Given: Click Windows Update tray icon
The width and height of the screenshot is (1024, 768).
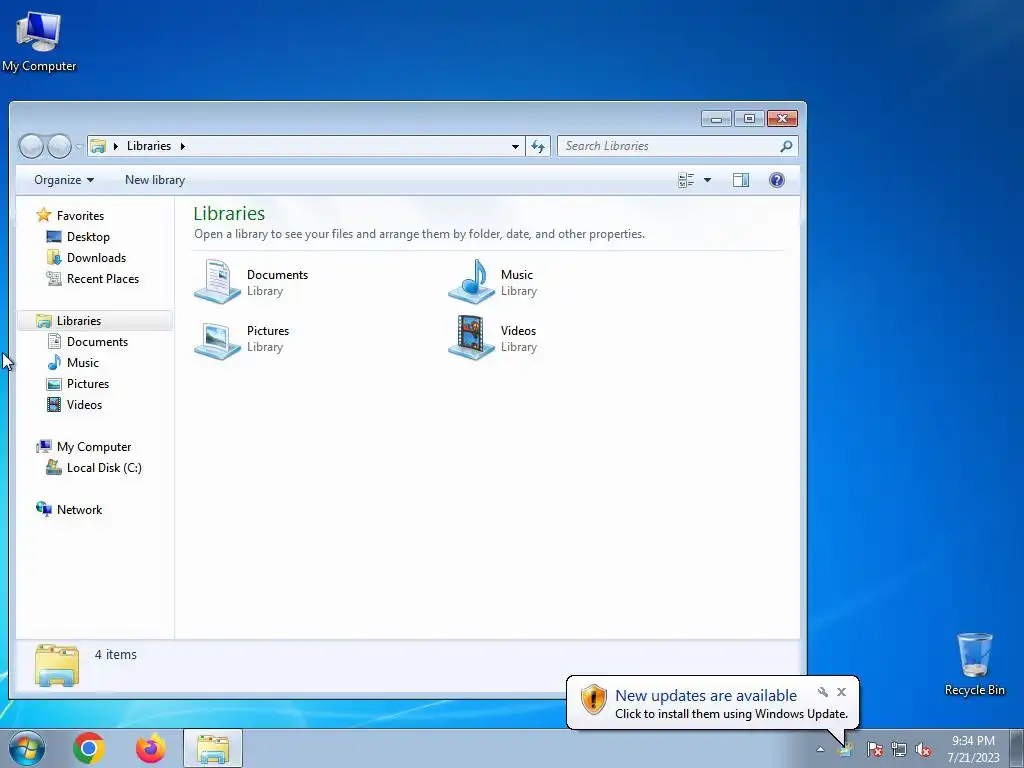Looking at the screenshot, I should click(846, 749).
